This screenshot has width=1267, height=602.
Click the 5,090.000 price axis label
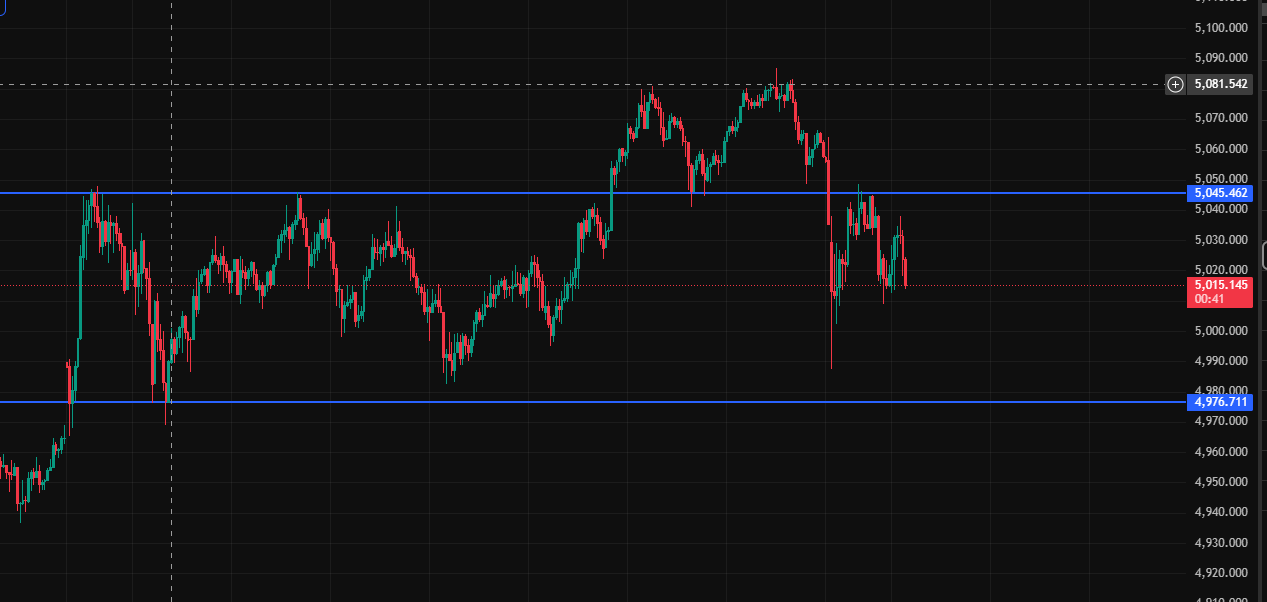1221,58
